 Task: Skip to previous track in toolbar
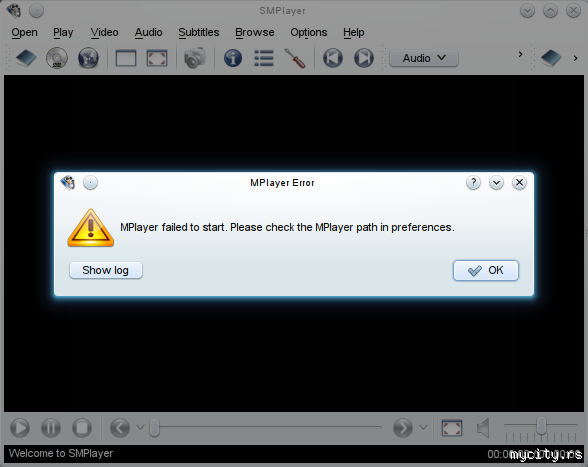point(333,58)
